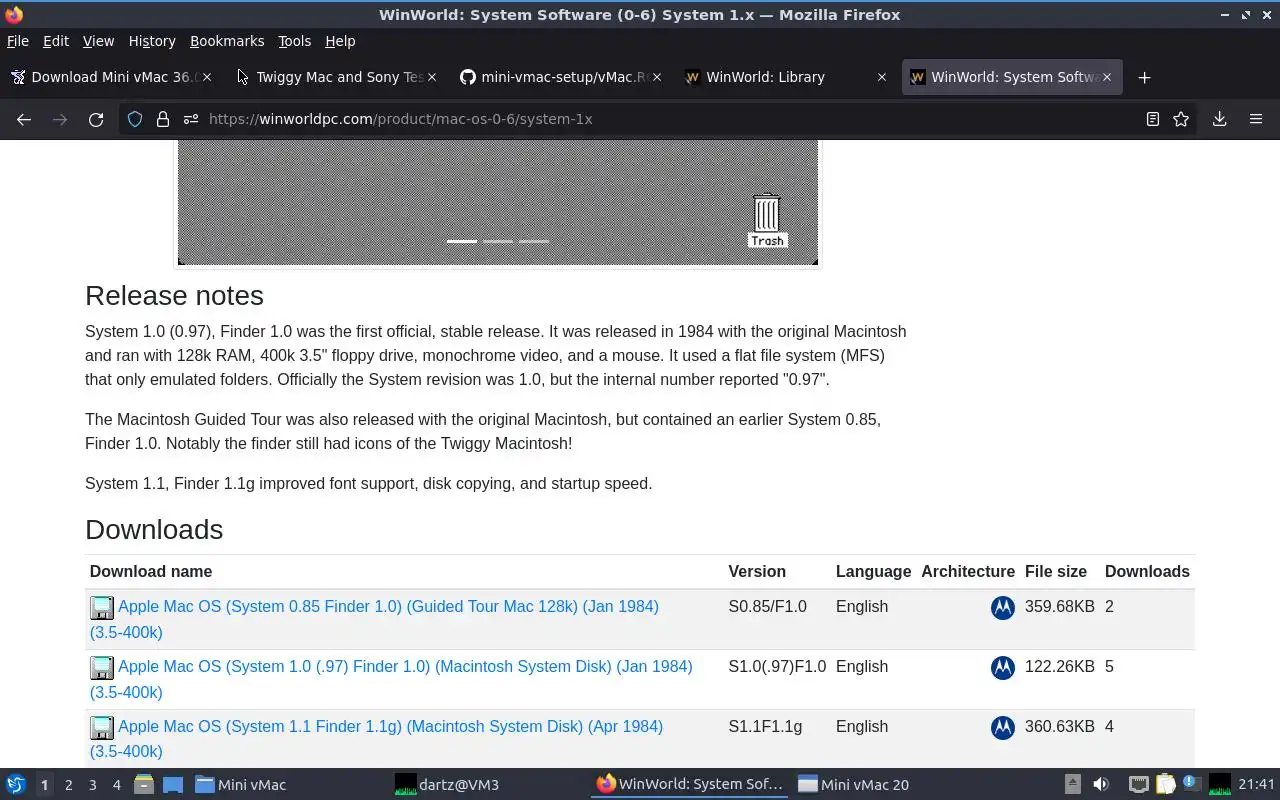The width and height of the screenshot is (1280, 800).
Task: Click the network icon in the system tray
Action: coord(1138,785)
